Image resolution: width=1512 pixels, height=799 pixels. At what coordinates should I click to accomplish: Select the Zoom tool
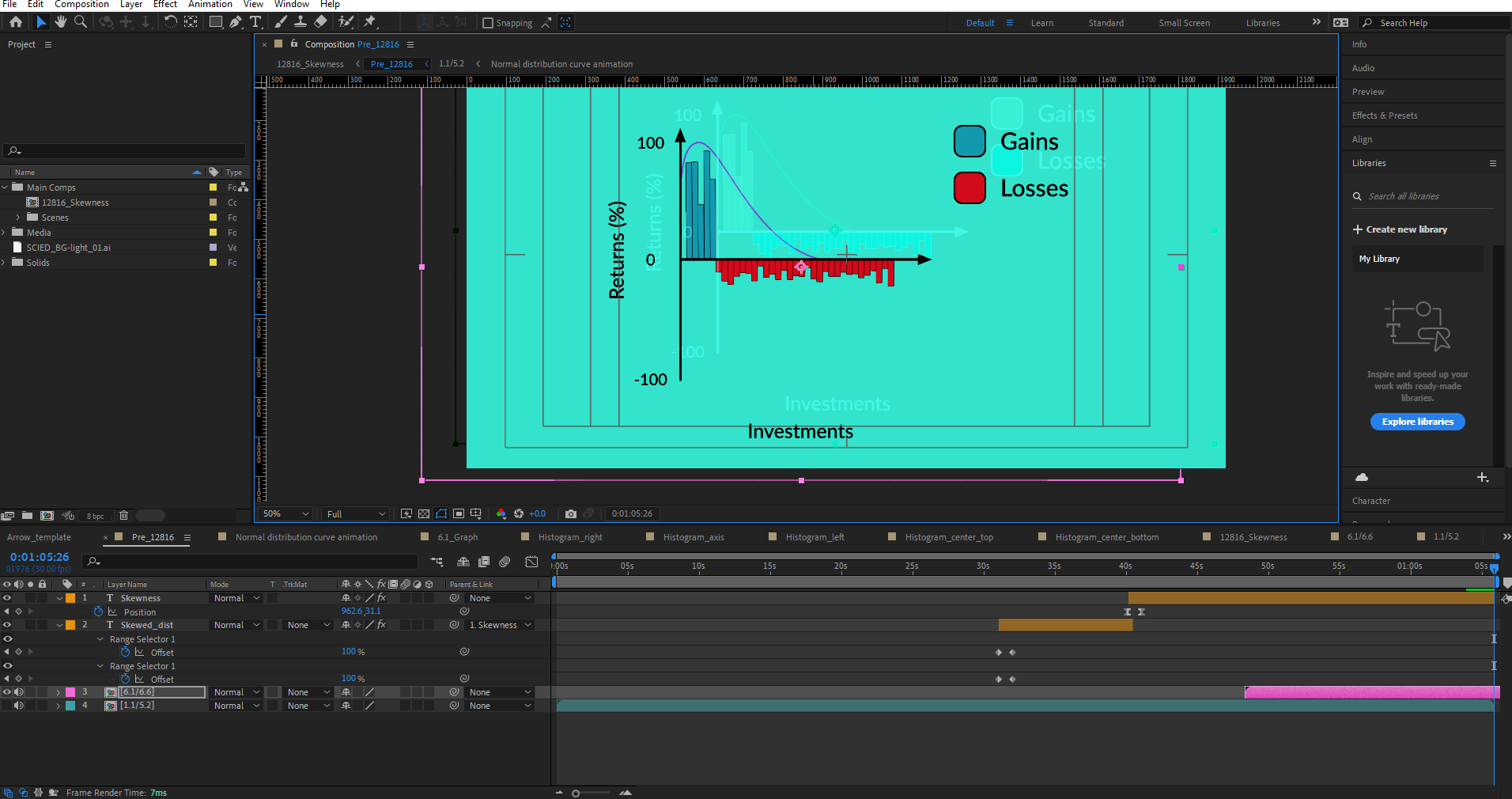[80, 23]
